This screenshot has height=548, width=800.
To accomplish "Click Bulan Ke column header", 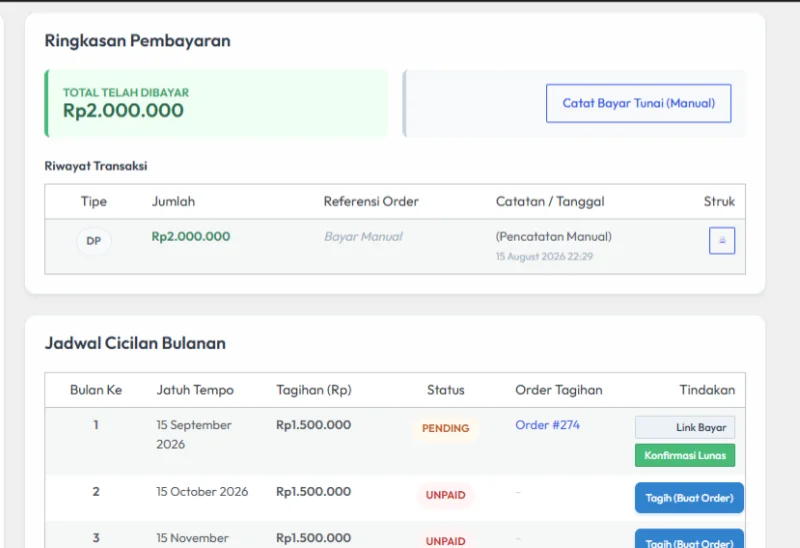I will (96, 390).
